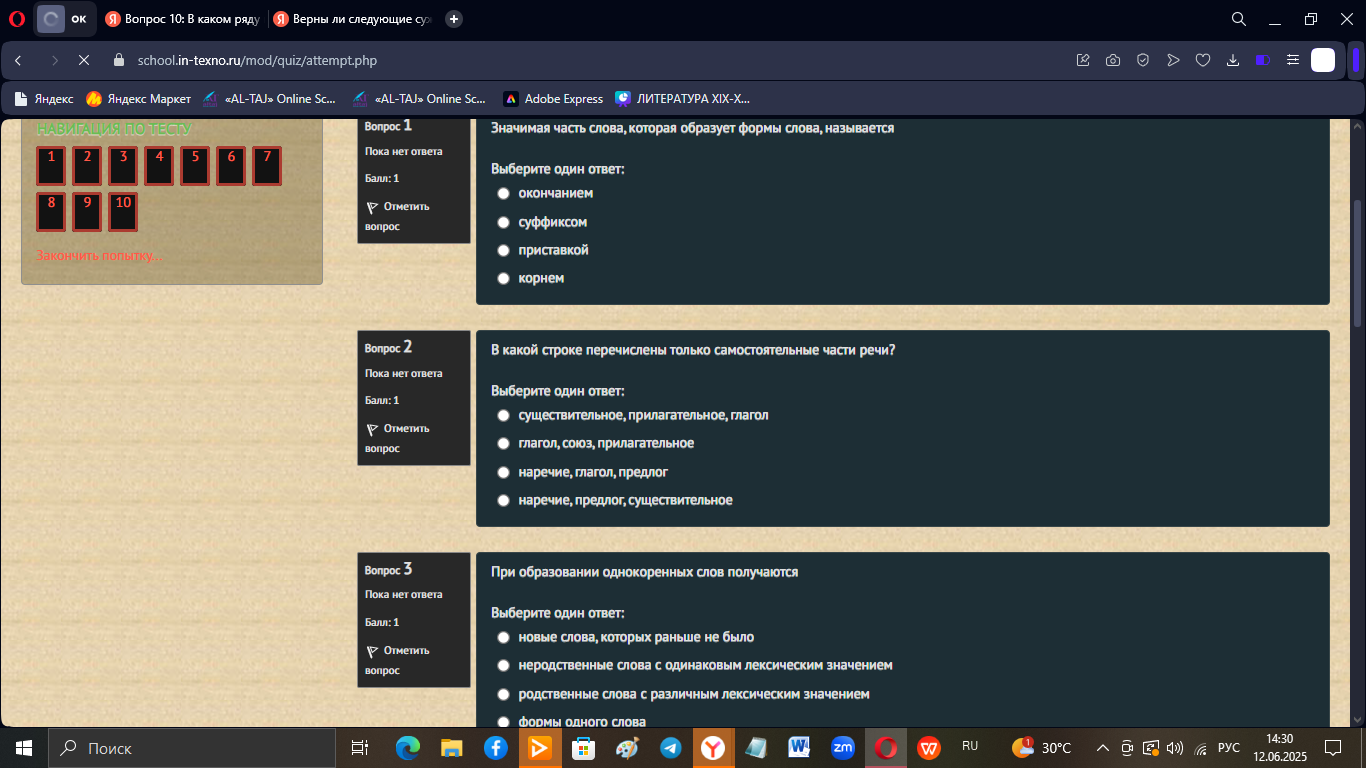Screen dimensions: 1366x768
Task: Open the downloads icon in the browser toolbar
Action: [1233, 60]
